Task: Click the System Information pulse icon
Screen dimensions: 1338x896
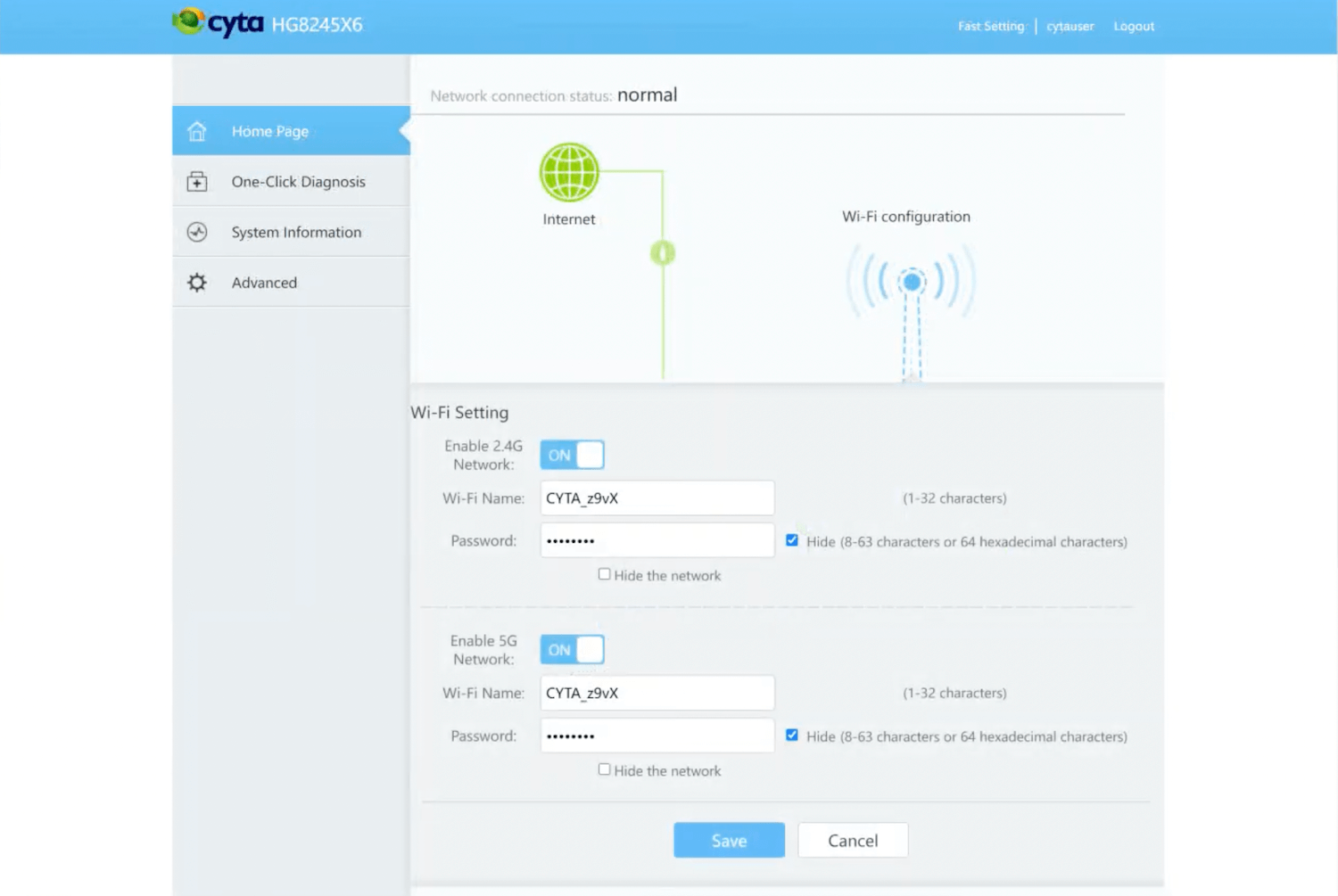Action: [x=197, y=233]
